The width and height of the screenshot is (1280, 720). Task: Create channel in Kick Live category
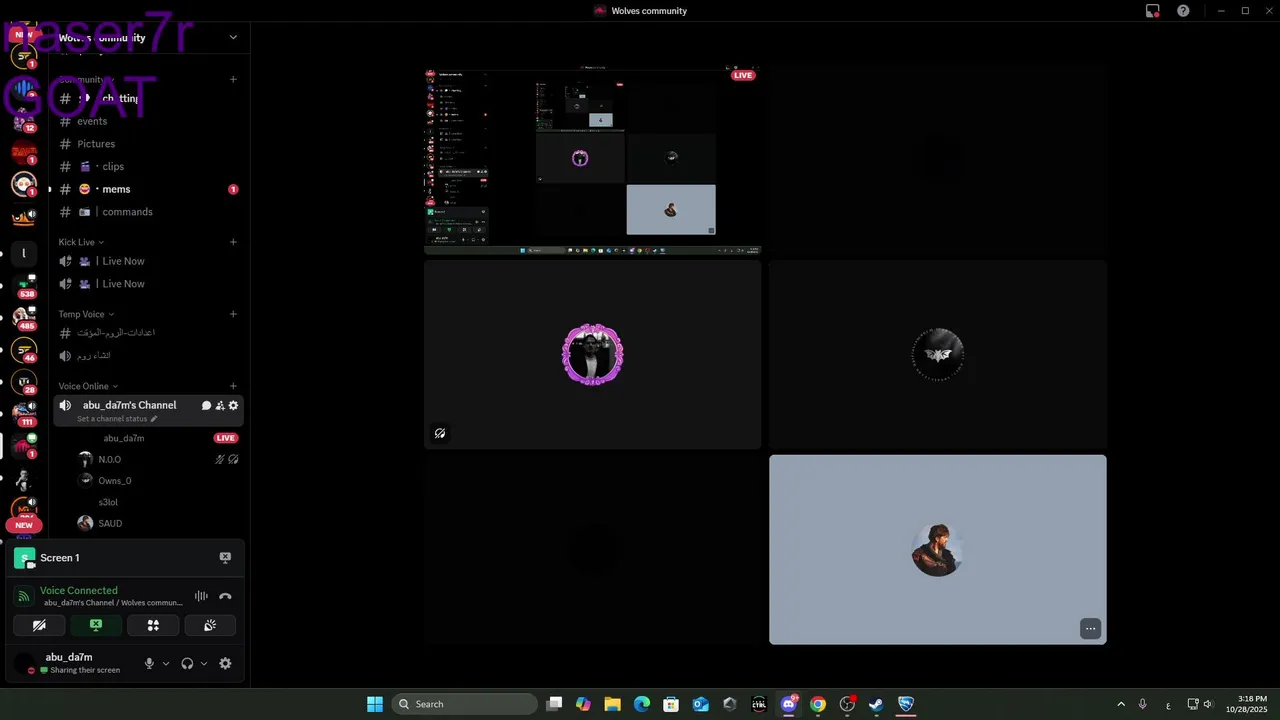(233, 242)
